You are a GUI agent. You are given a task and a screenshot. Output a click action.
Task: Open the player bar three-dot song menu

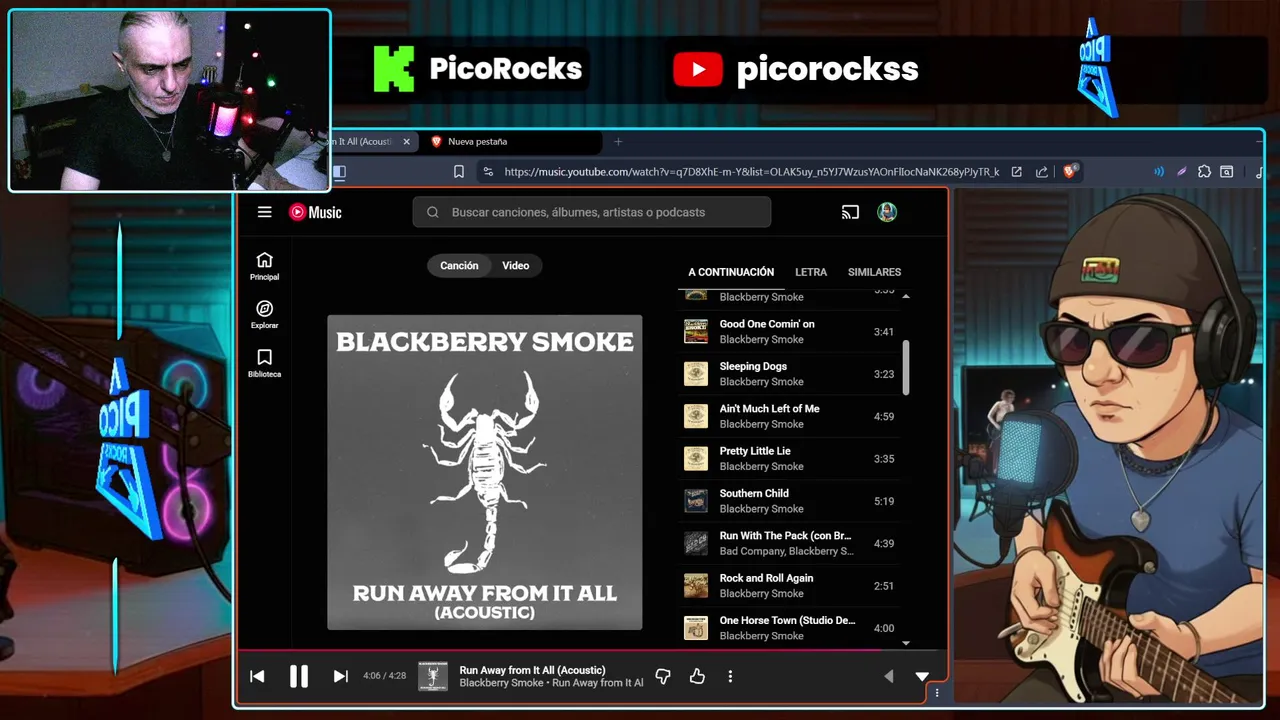(730, 677)
